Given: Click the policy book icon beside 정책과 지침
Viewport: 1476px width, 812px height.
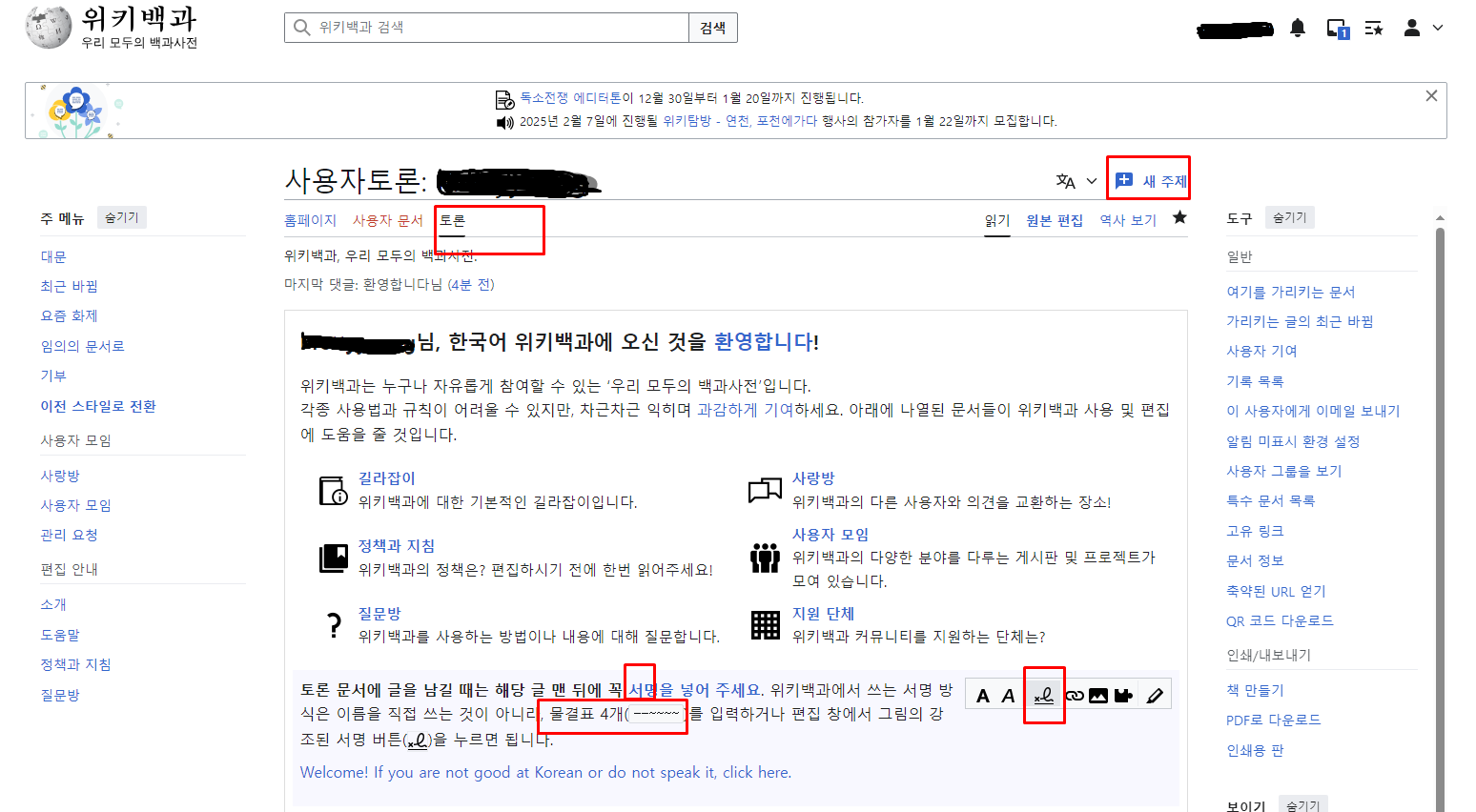Looking at the screenshot, I should click(x=333, y=558).
